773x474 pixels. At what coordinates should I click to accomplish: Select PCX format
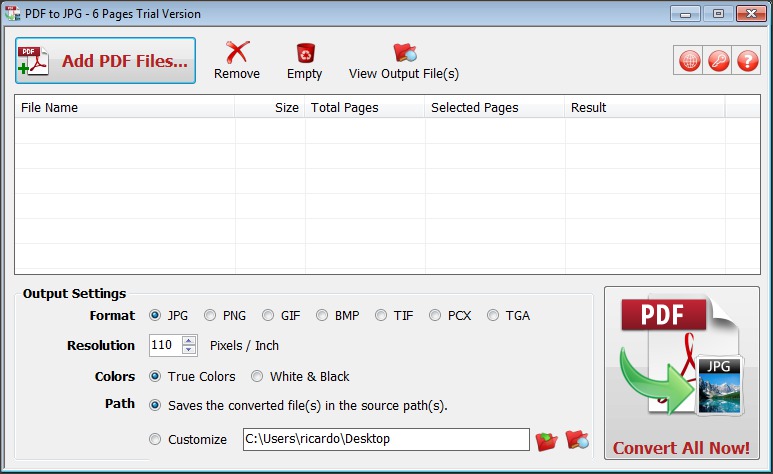point(450,315)
